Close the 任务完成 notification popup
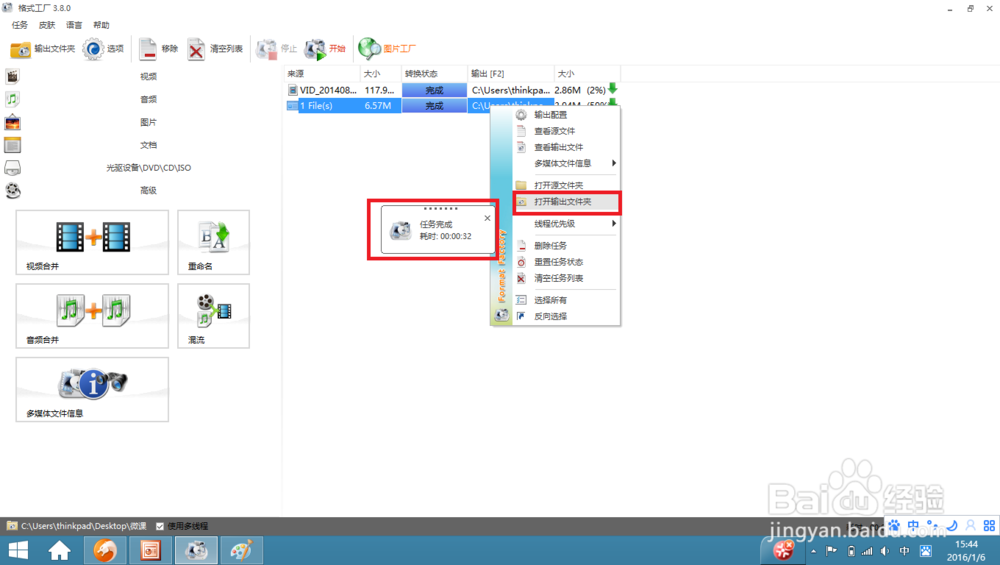Screen dimensions: 1000x565 pos(487,218)
